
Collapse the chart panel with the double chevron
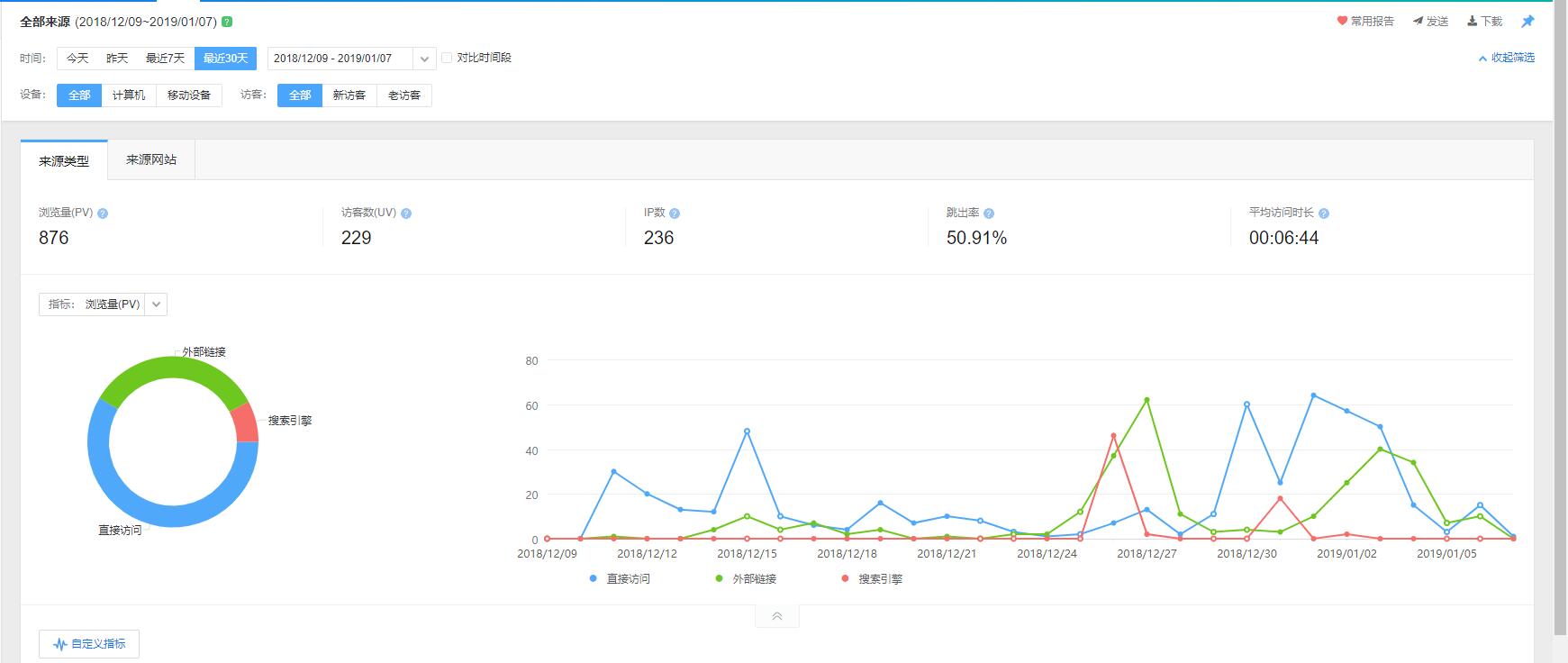pos(776,616)
